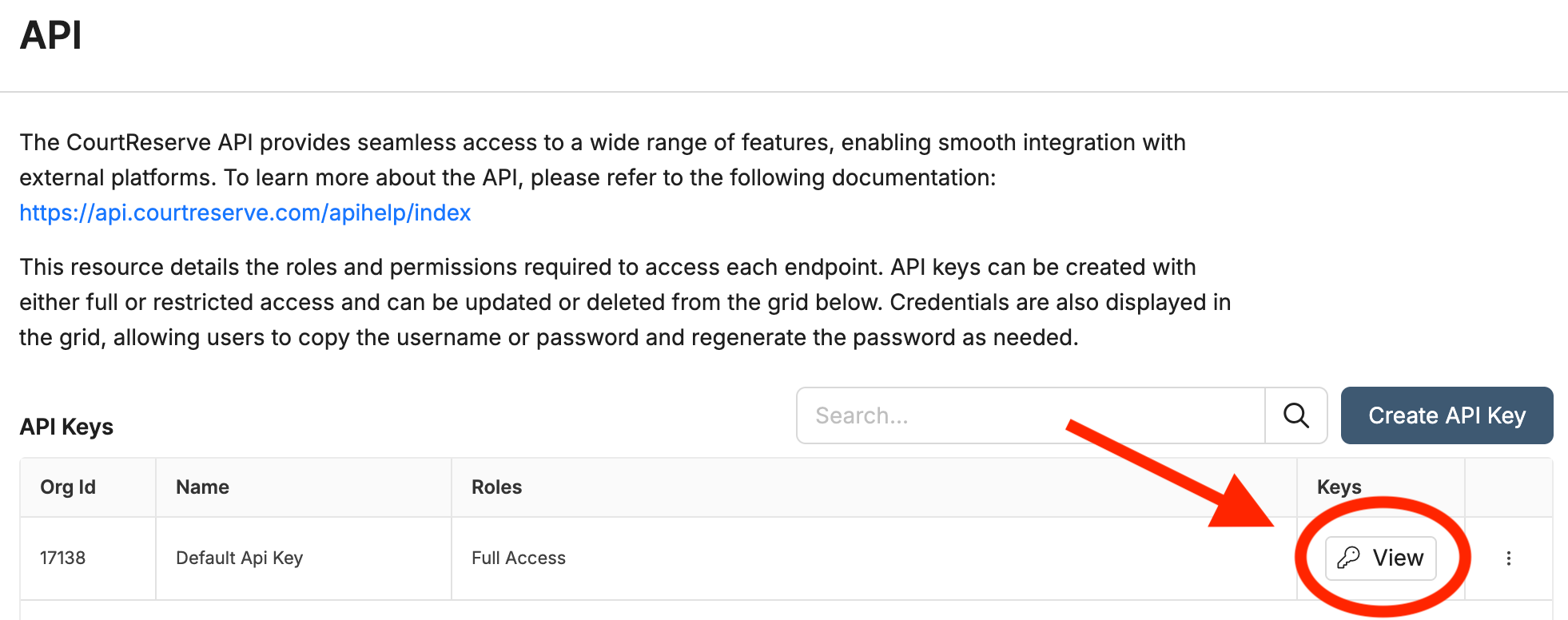
Task: Click the blank header above the actions column
Action: coord(1508,487)
